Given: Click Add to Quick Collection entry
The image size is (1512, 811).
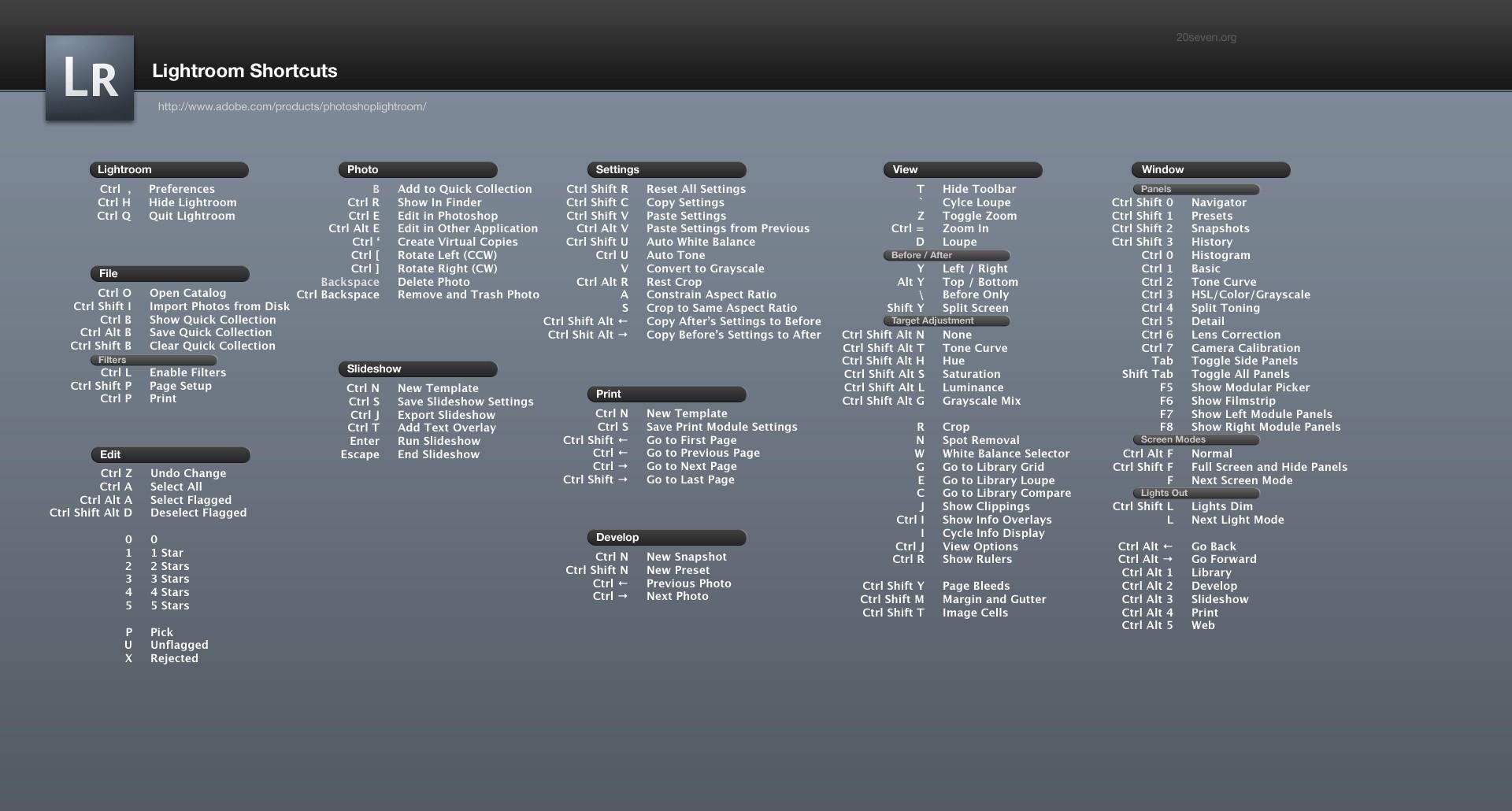Looking at the screenshot, I should coord(465,189).
